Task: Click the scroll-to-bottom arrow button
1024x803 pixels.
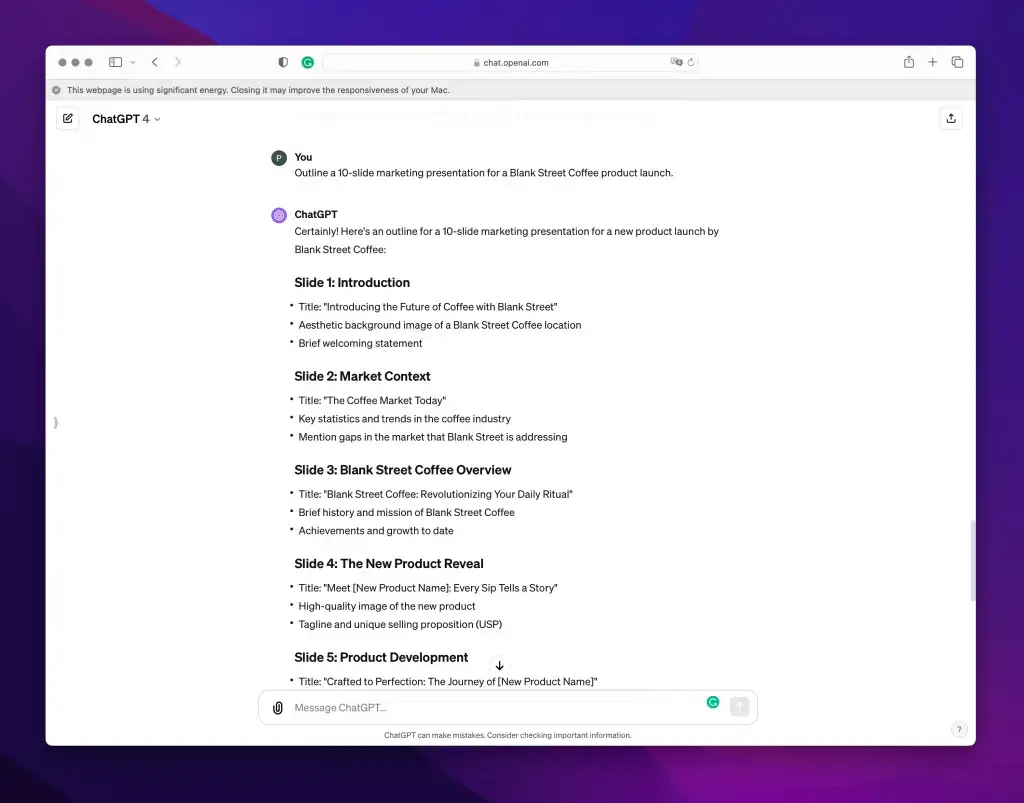Action: 499,665
